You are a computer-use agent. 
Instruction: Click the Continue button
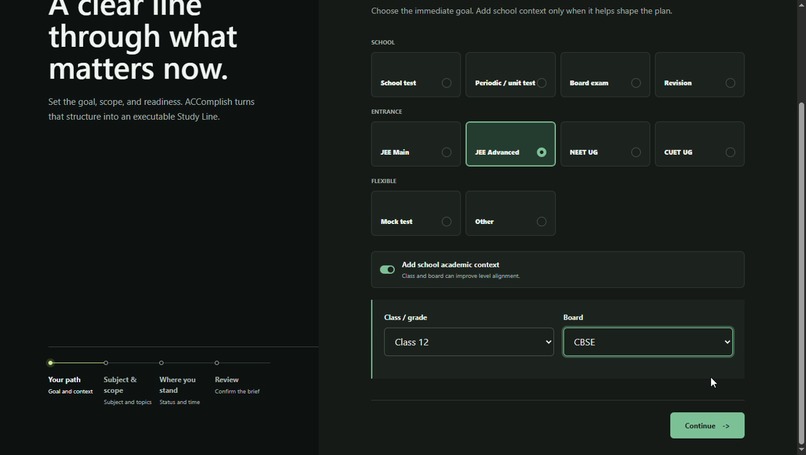tap(707, 425)
